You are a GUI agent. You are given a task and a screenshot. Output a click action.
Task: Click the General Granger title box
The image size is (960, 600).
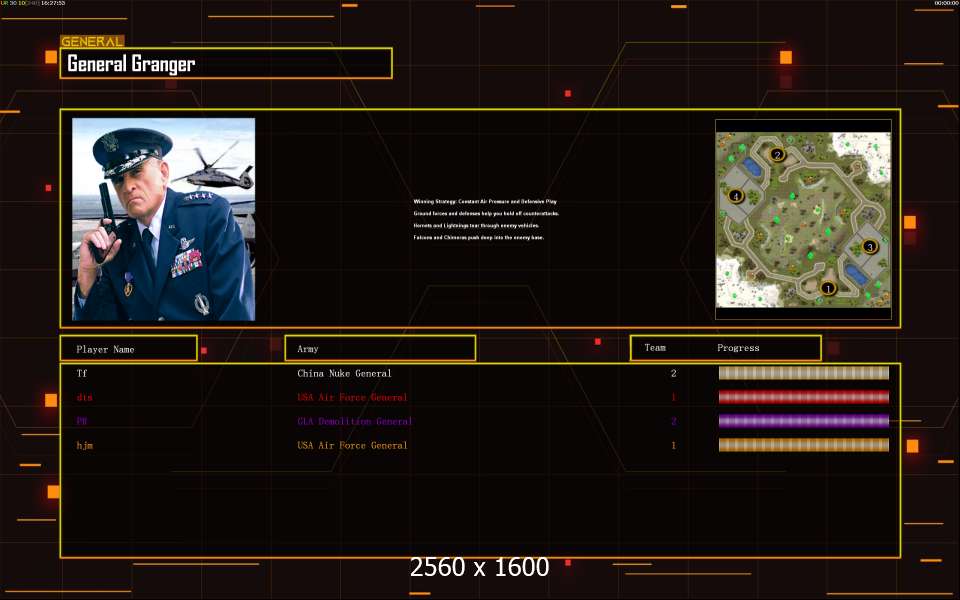[226, 64]
